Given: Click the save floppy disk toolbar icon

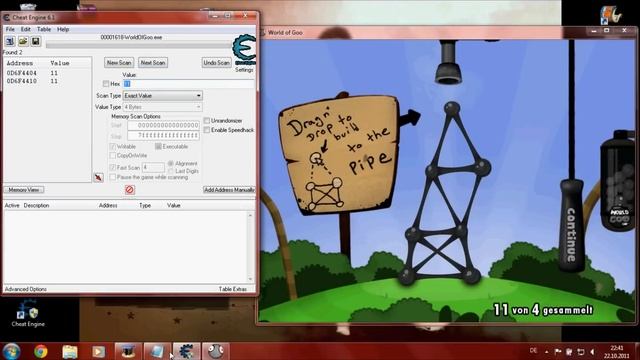Looking at the screenshot, I should [x=36, y=41].
